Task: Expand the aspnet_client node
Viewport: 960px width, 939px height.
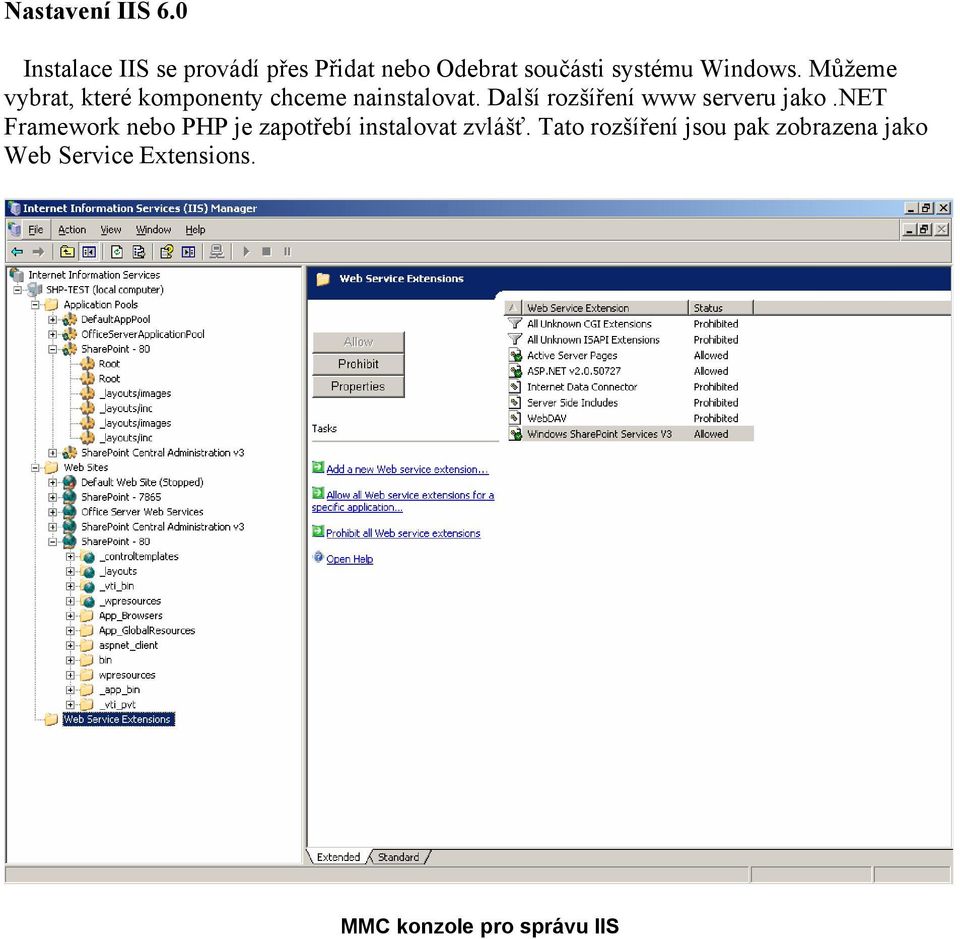Action: pyautogui.click(x=70, y=645)
